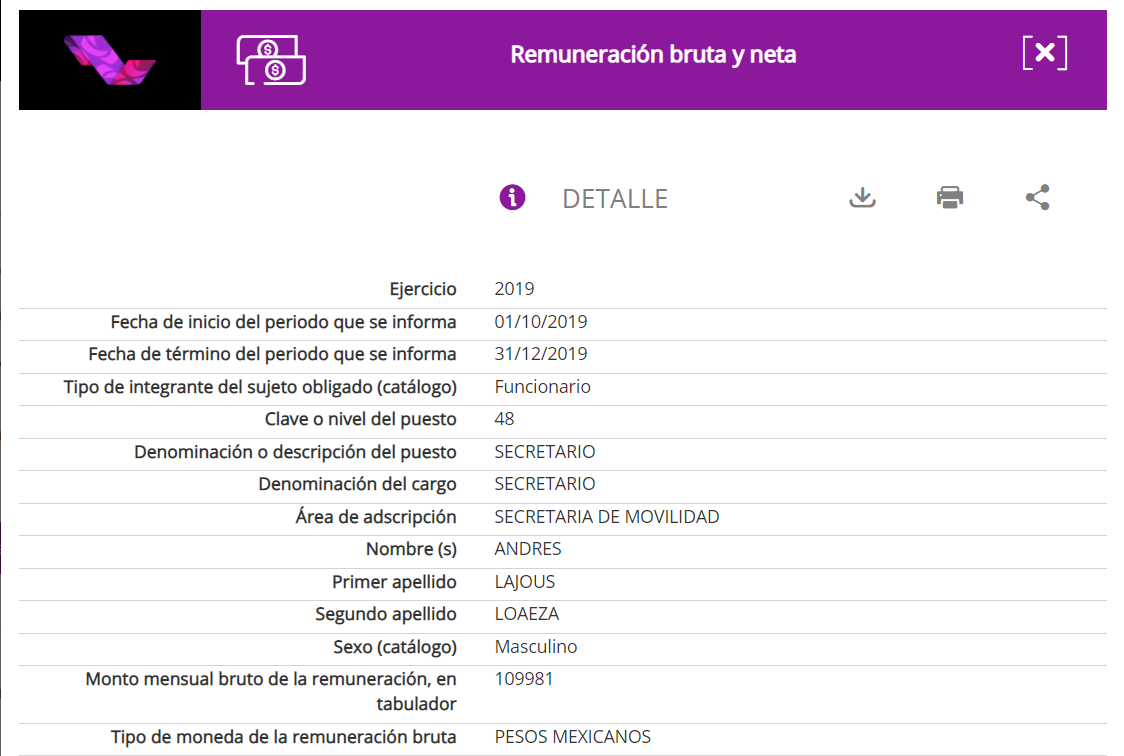The image size is (1124, 756).
Task: Click the start date 01/10/2019
Action: click(x=541, y=322)
